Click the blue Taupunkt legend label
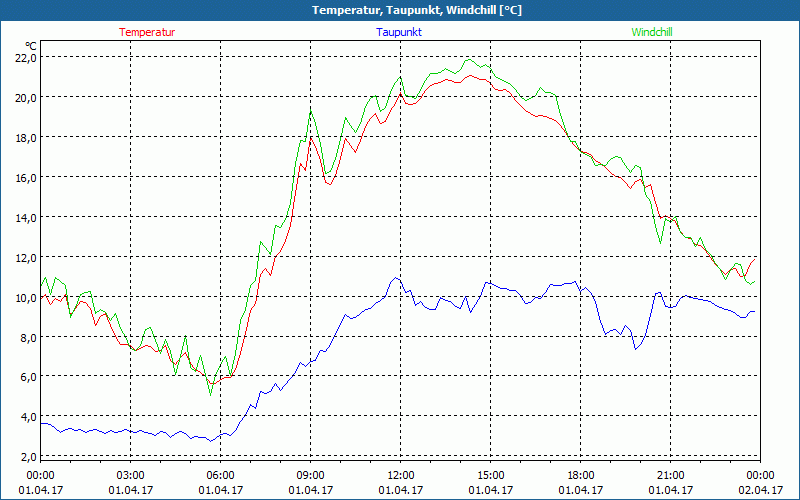Image resolution: width=800 pixels, height=500 pixels. 399,32
